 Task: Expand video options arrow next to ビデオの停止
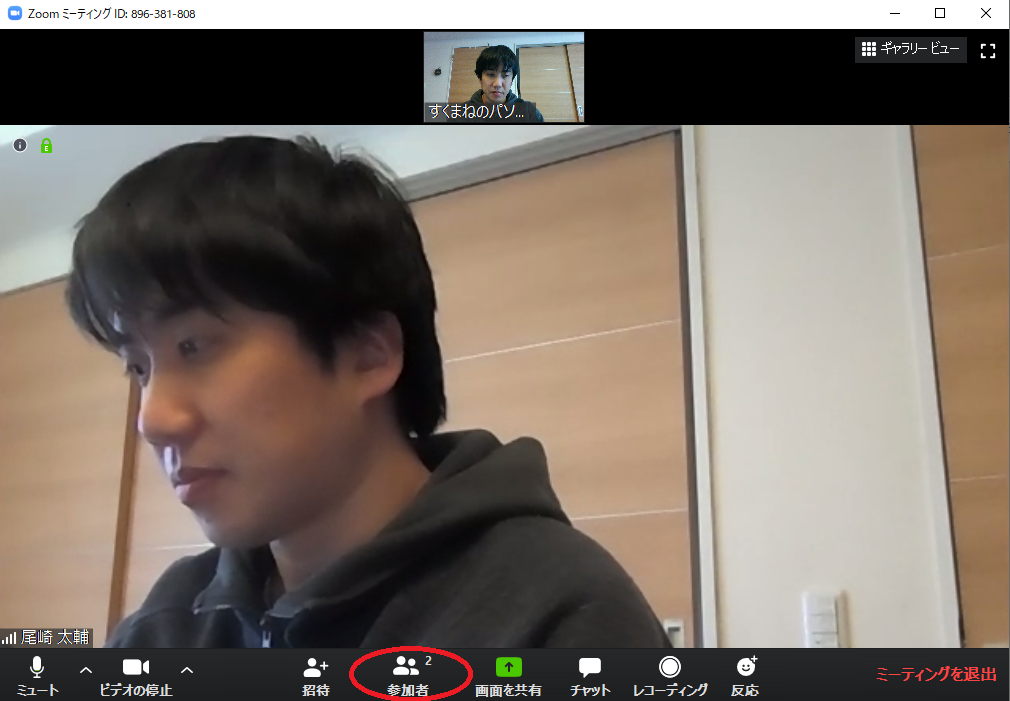point(187,670)
